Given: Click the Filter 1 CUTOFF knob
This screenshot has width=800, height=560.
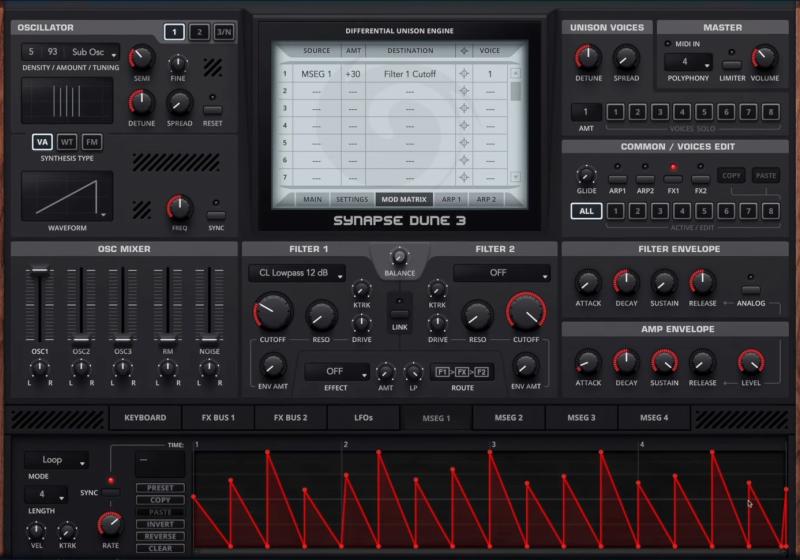Looking at the screenshot, I should (273, 312).
